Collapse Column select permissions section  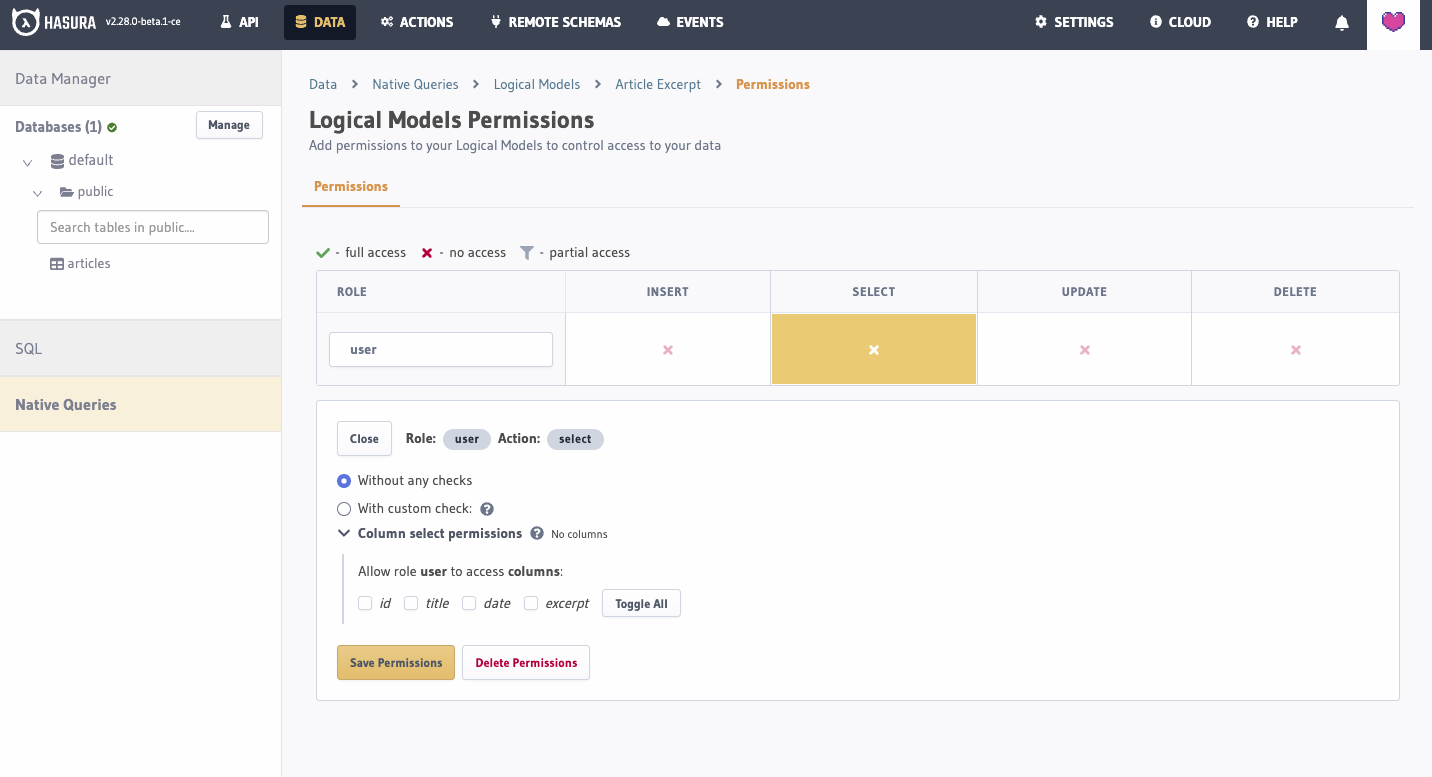coord(344,534)
